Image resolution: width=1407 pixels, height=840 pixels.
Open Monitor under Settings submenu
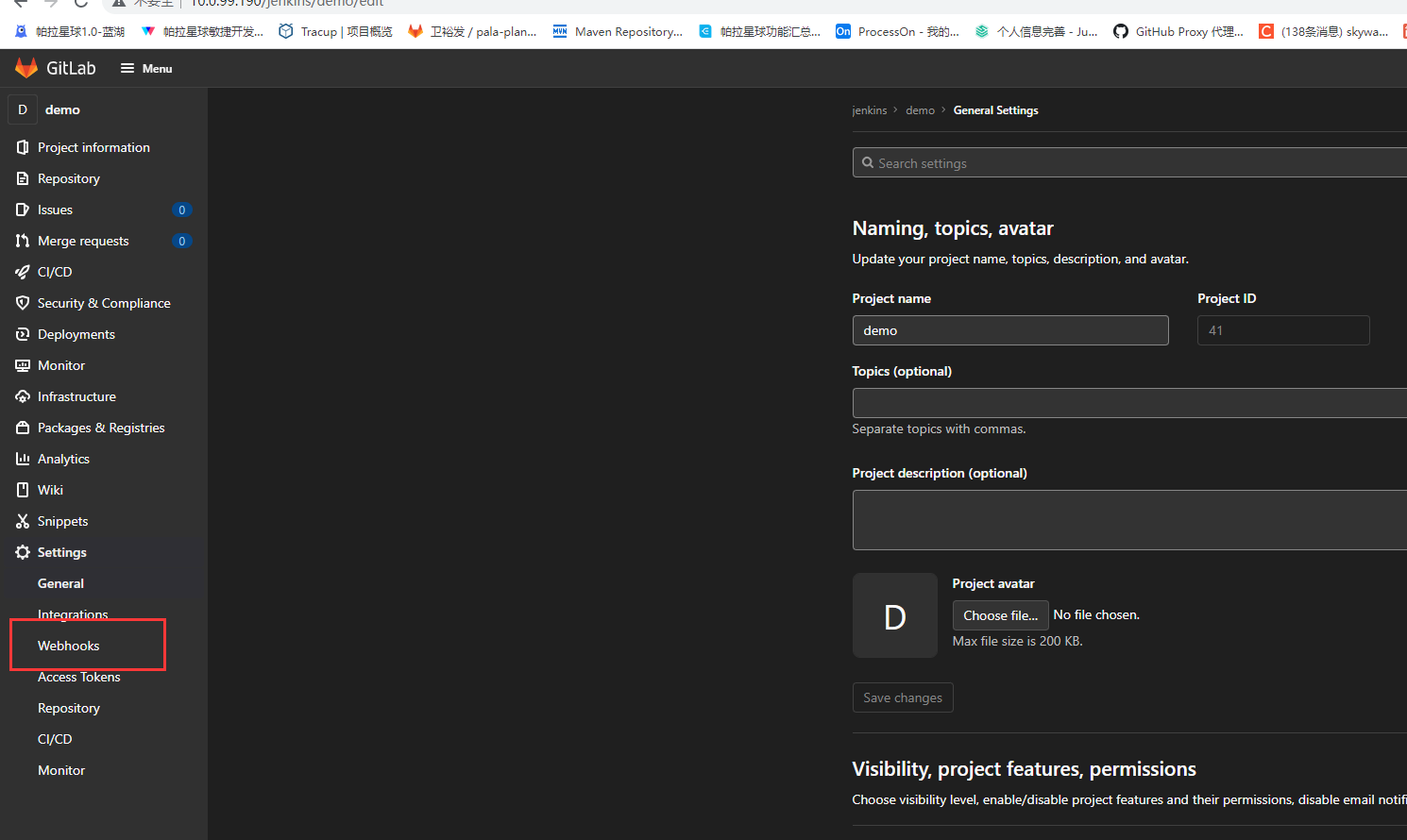tap(61, 770)
